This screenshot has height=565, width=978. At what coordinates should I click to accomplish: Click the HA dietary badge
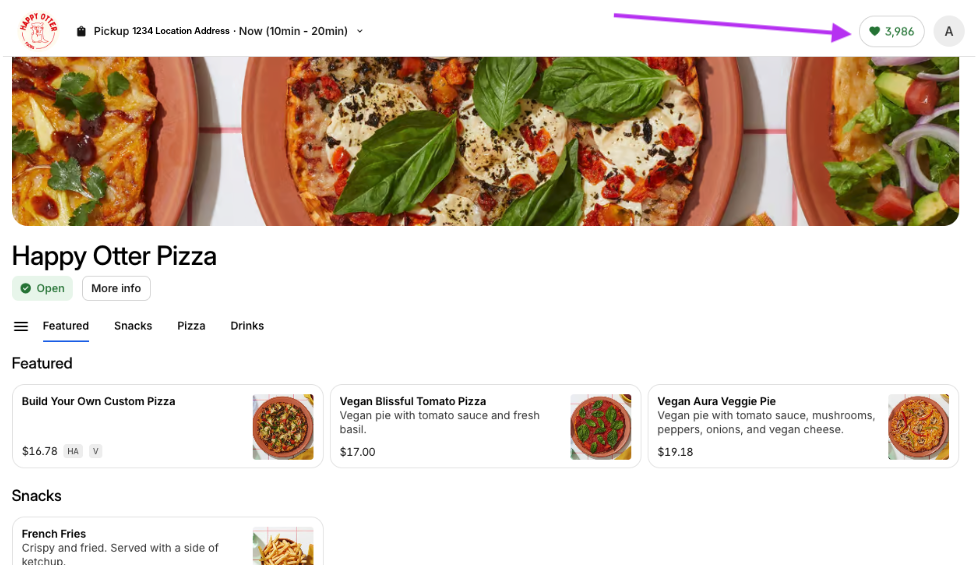coord(73,451)
